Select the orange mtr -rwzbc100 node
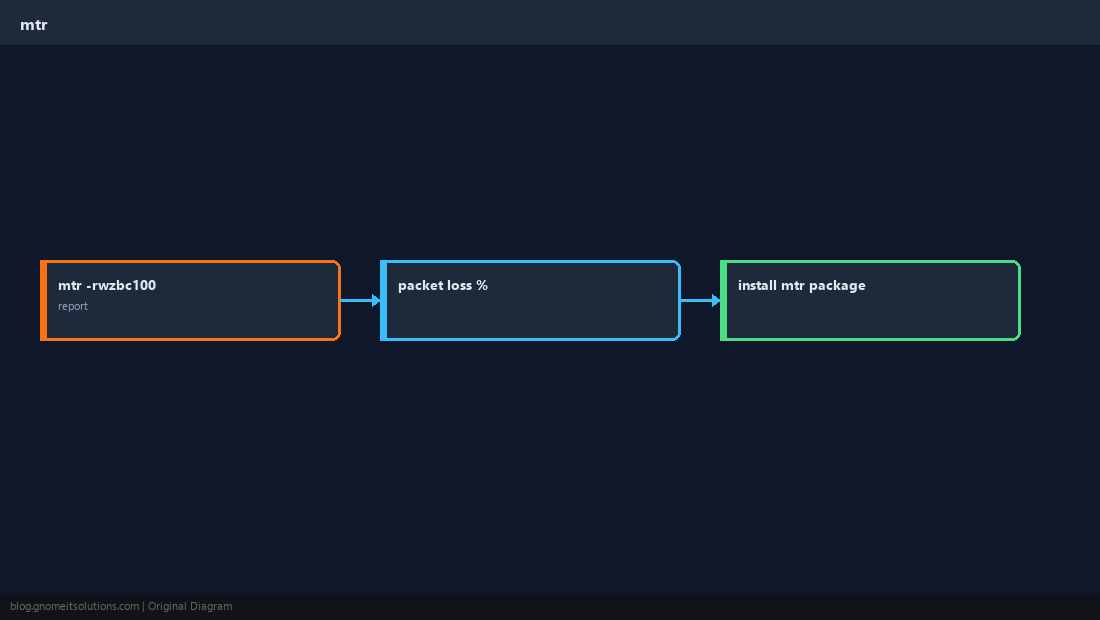 [190, 300]
